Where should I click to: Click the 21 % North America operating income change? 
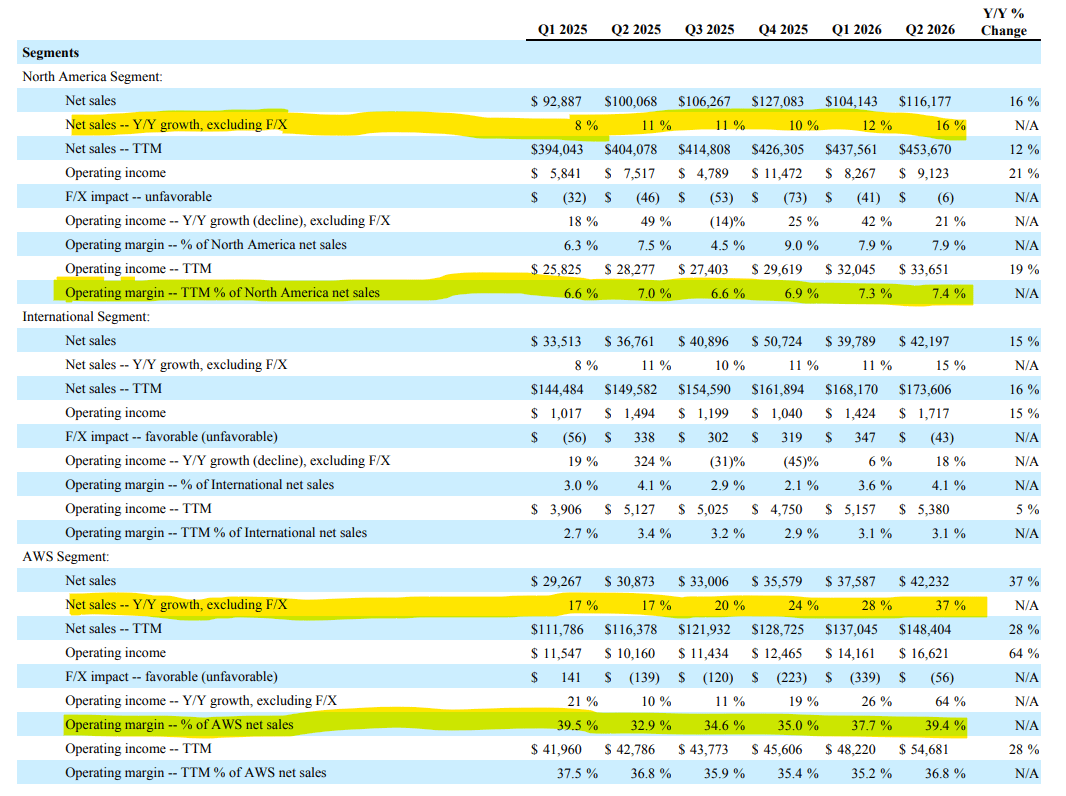click(x=1024, y=173)
